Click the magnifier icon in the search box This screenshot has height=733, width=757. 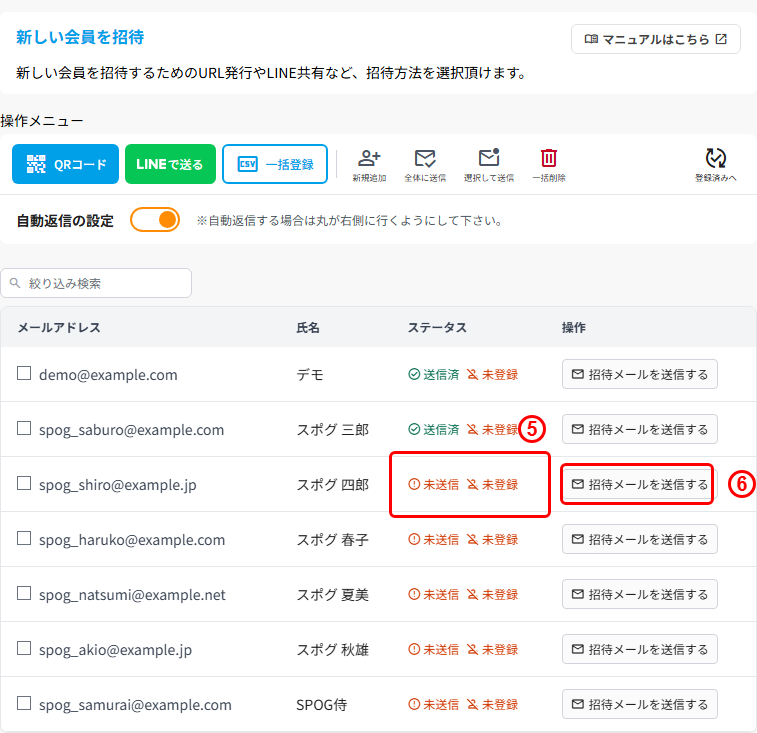15,283
